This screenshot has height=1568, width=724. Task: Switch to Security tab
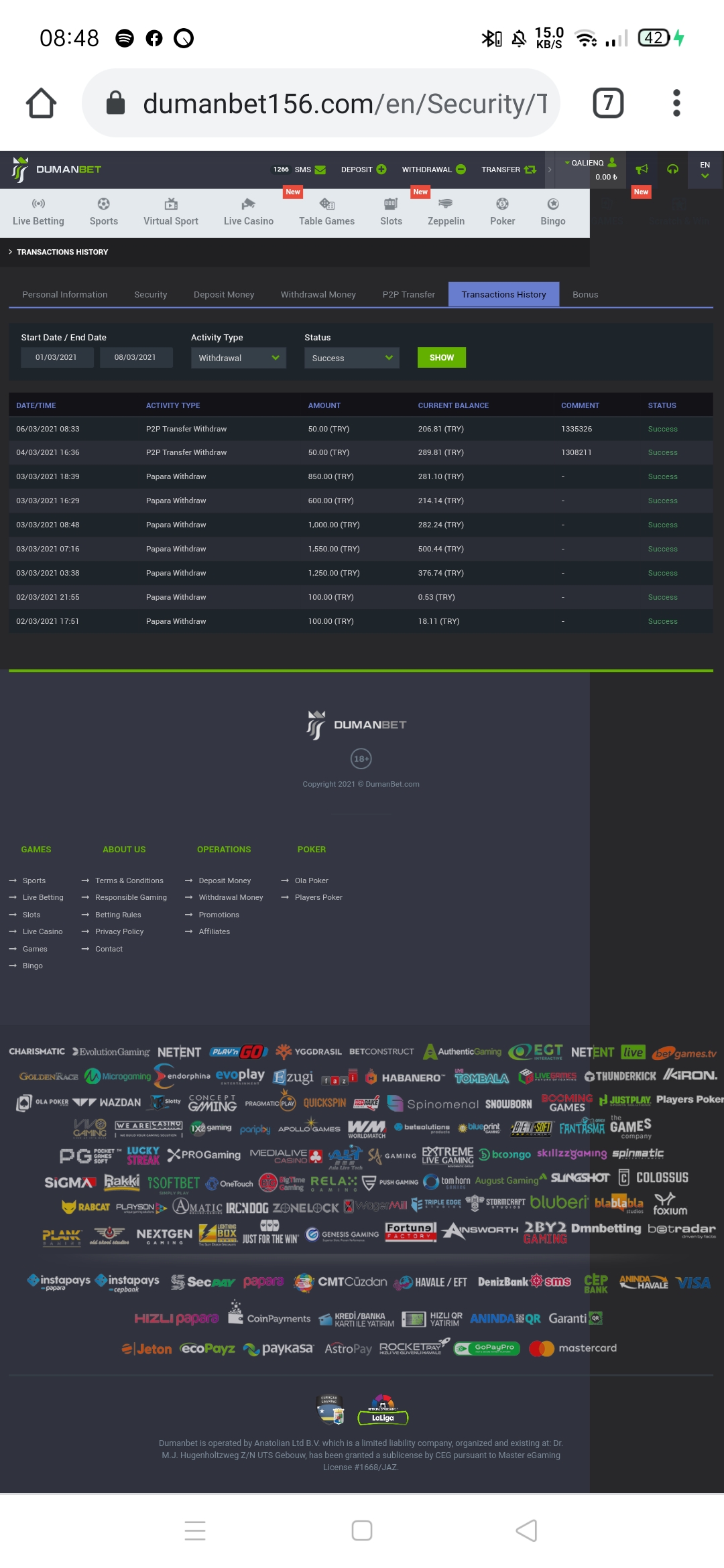point(150,294)
